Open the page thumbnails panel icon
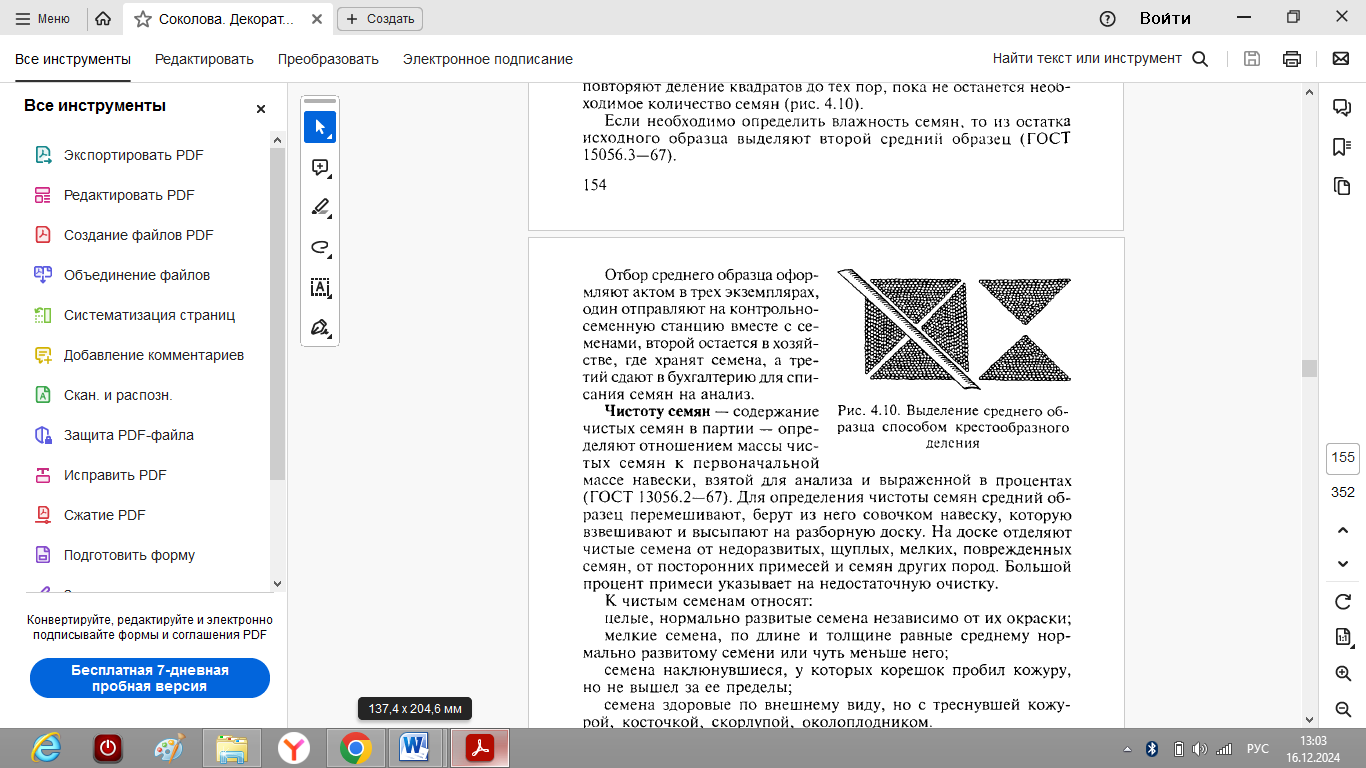 1342,186
